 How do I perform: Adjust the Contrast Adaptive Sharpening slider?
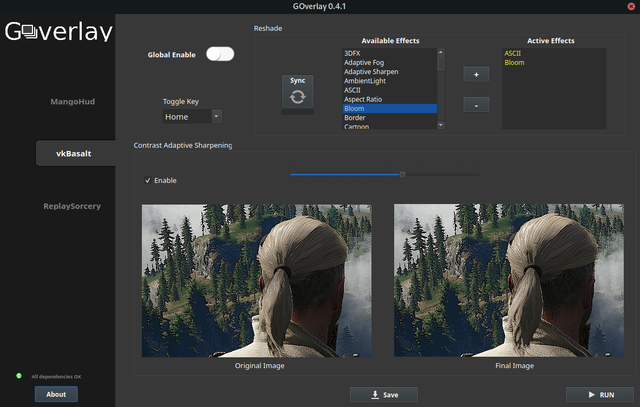tap(402, 174)
